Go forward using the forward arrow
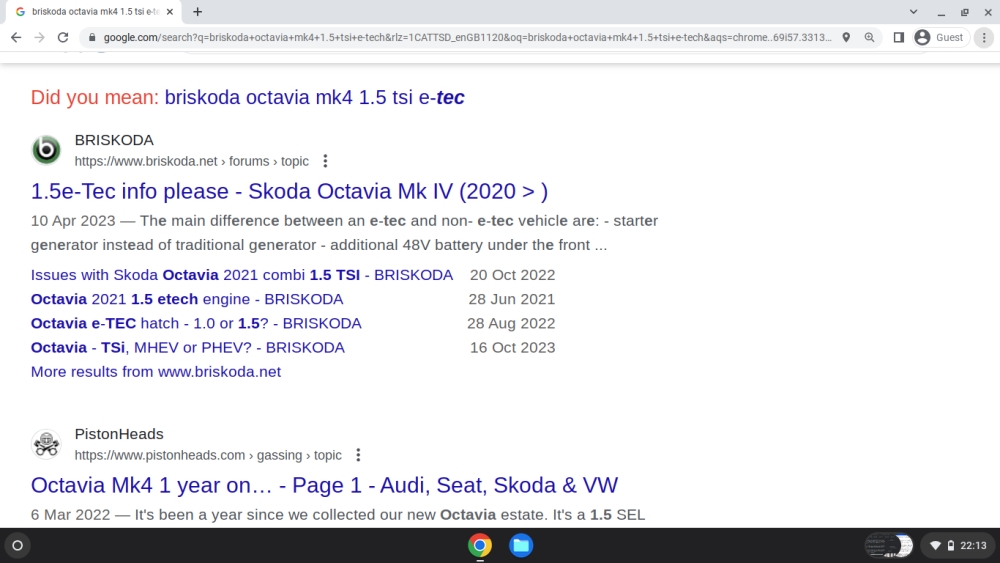This screenshot has width=1000, height=563. [40, 38]
